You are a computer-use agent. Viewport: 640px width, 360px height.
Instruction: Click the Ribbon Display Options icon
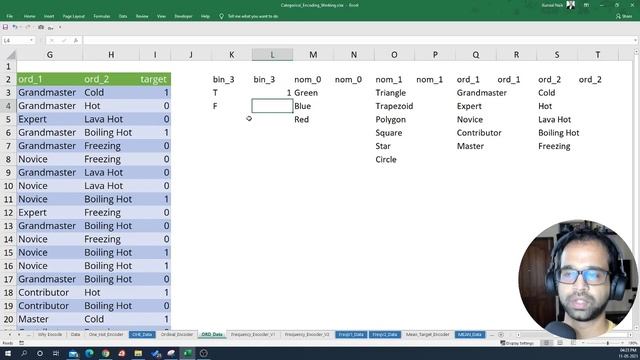click(x=586, y=5)
